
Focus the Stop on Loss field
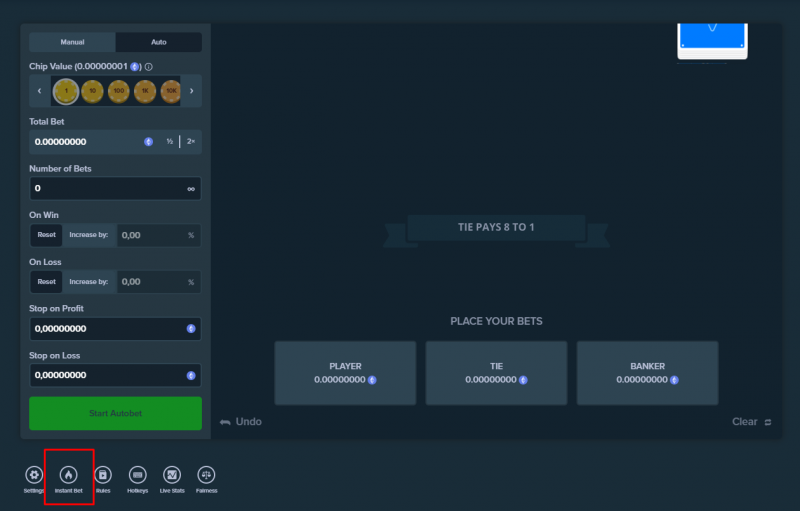115,375
